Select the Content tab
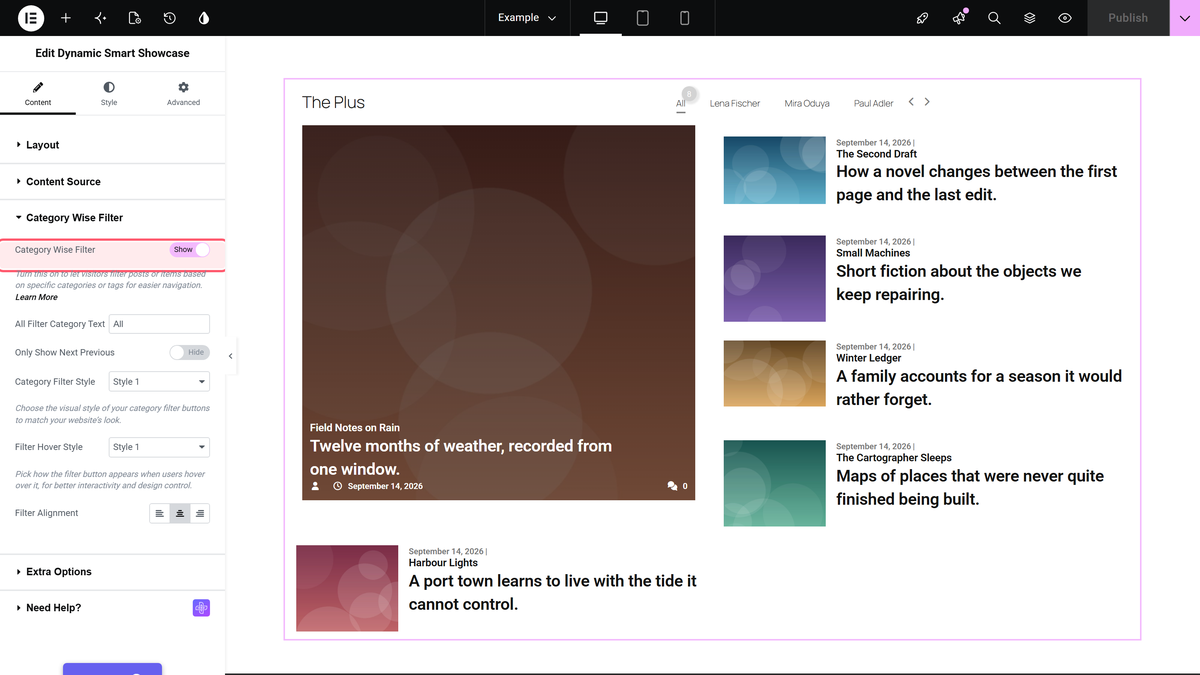 click(x=38, y=94)
